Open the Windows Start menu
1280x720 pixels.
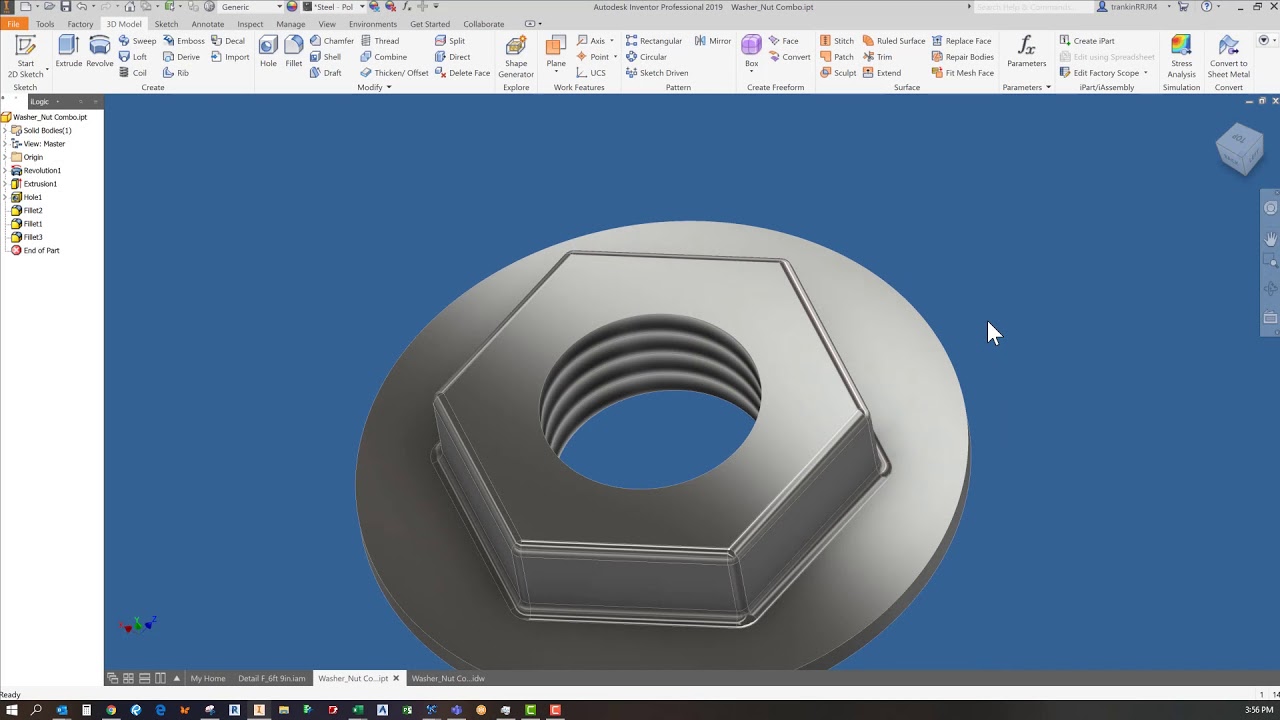(12, 710)
